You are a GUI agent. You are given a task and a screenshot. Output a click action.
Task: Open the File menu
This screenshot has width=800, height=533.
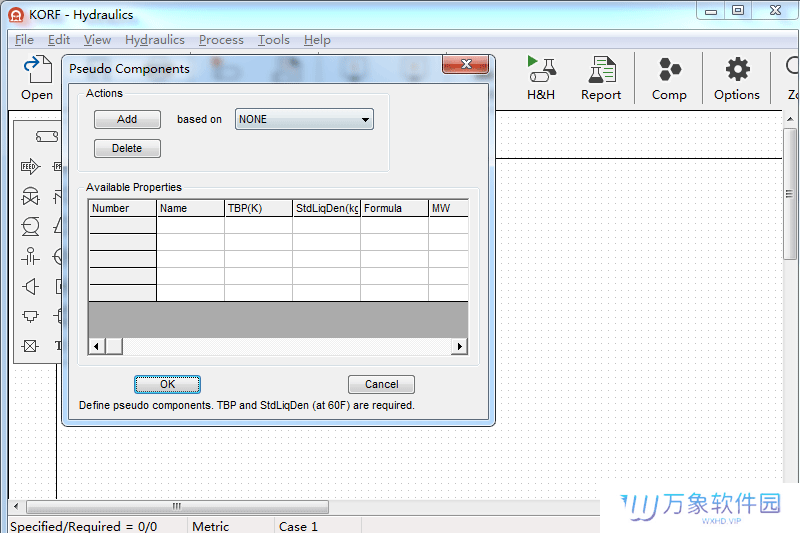(x=24, y=40)
